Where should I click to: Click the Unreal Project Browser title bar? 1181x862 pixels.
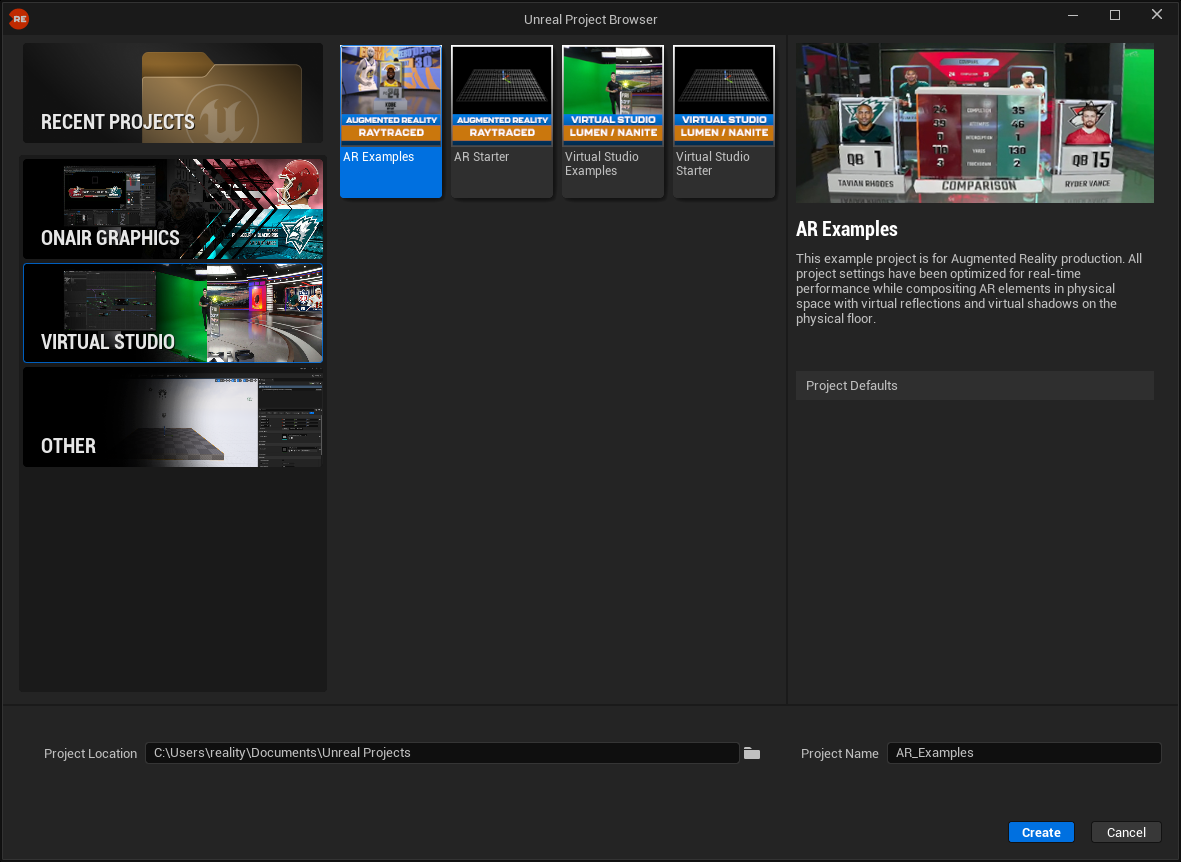point(590,19)
